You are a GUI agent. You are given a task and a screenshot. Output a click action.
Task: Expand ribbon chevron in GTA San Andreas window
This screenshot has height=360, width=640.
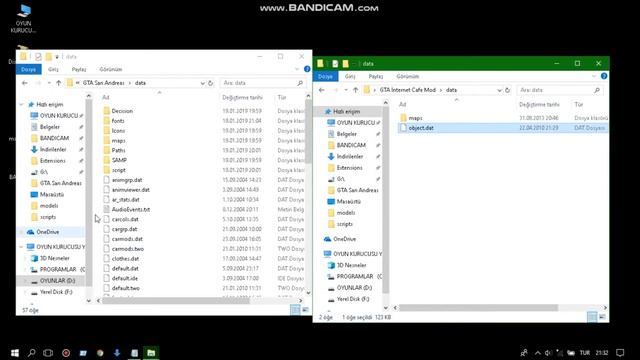(x=297, y=69)
